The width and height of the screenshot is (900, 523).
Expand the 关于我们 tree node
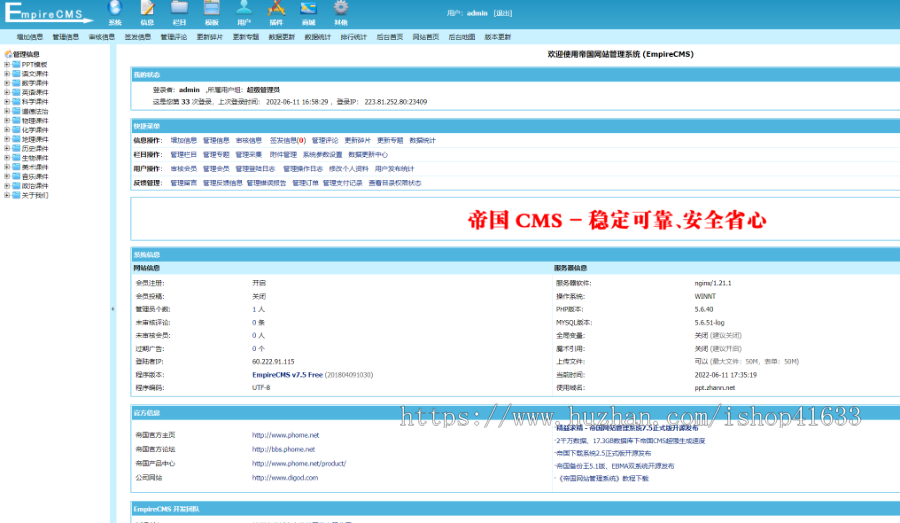7,195
